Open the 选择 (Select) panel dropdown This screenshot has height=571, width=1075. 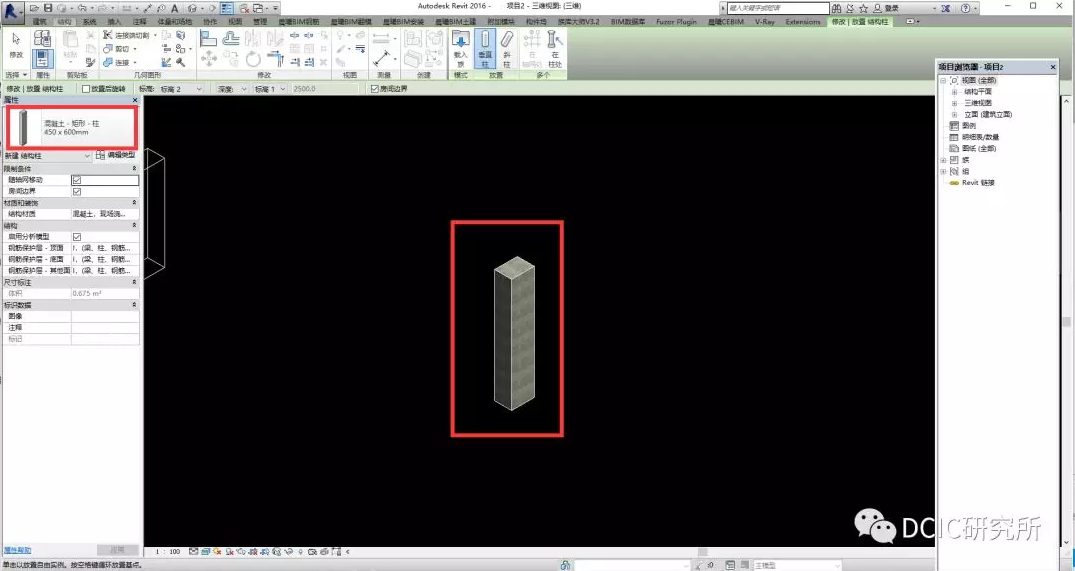tap(16, 75)
